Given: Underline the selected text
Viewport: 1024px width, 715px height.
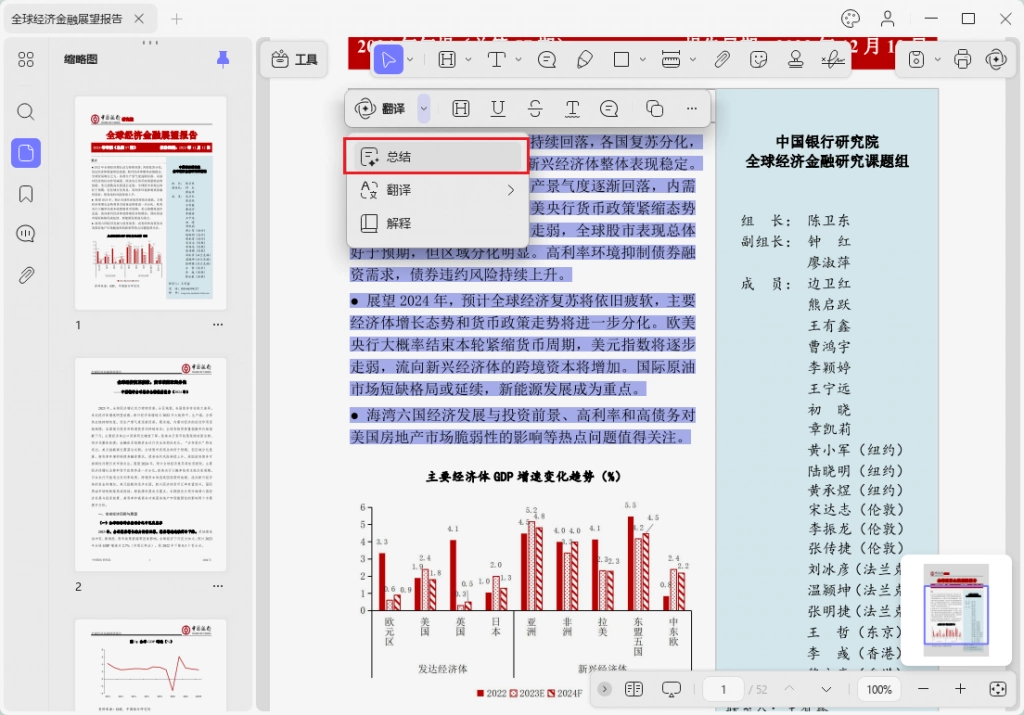Looking at the screenshot, I should pos(498,108).
